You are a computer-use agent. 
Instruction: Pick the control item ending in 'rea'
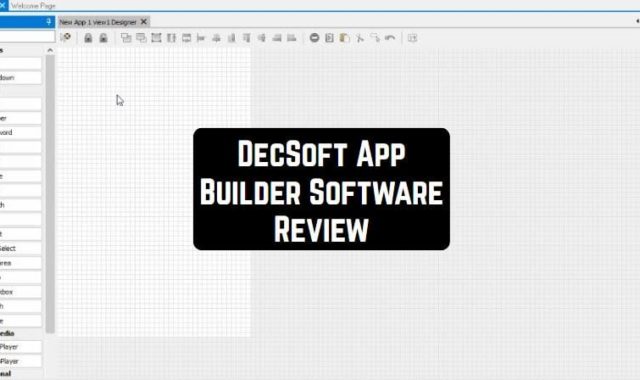[x=20, y=263]
